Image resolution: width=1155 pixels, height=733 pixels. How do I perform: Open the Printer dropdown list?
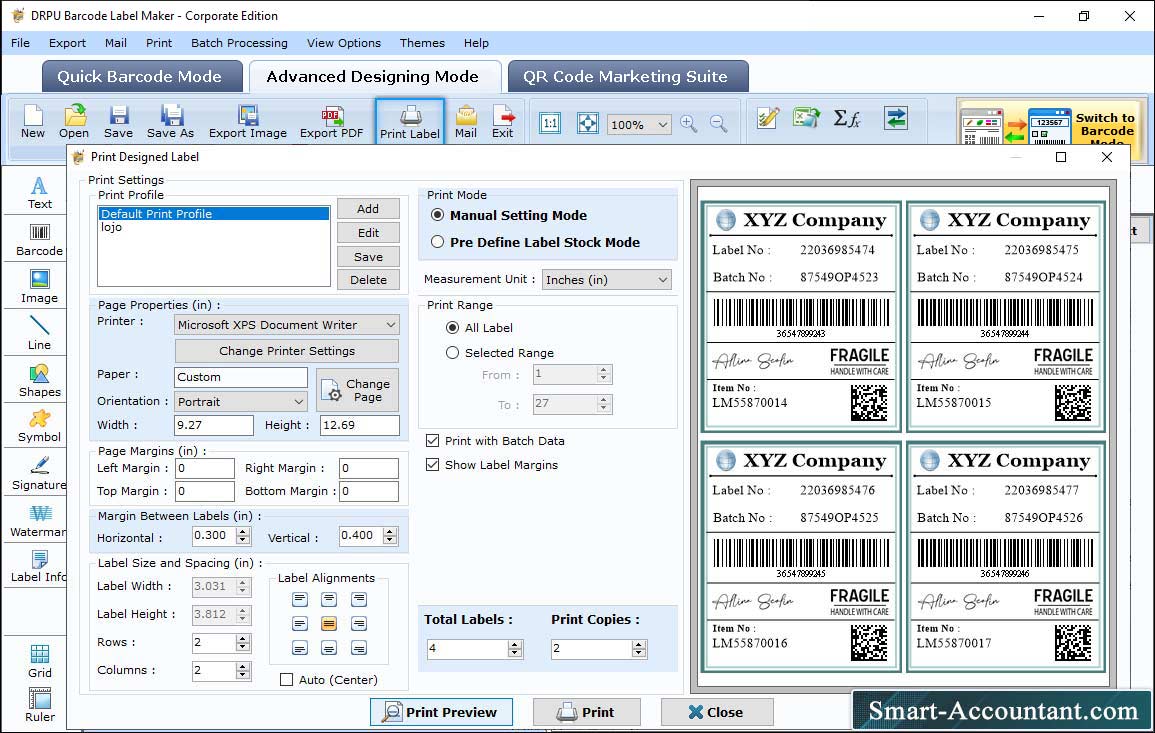click(x=287, y=325)
